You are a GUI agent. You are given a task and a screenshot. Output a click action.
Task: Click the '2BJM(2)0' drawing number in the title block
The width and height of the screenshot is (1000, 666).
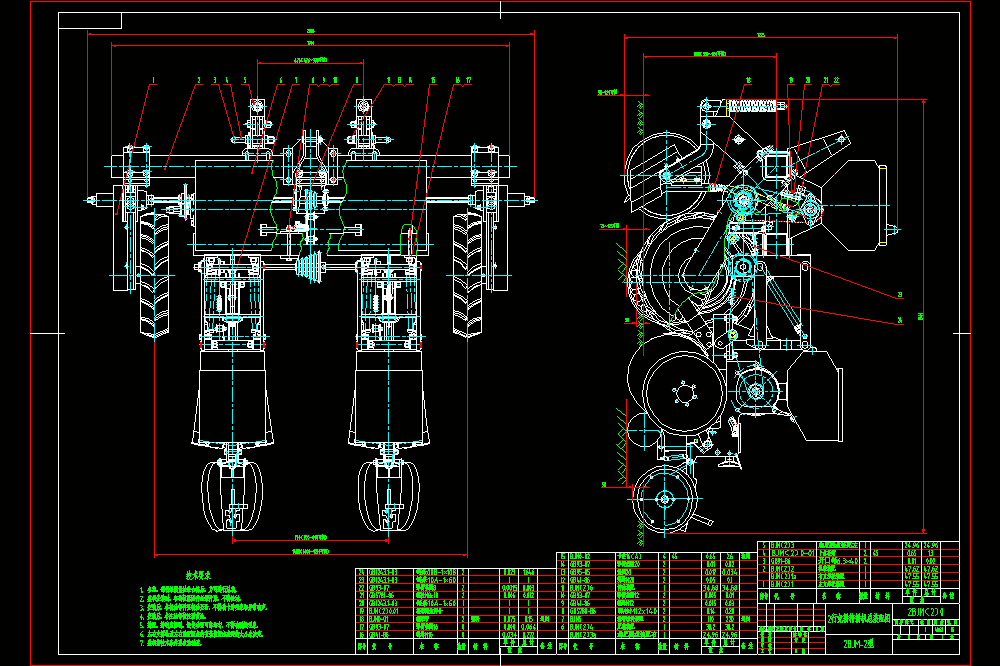(x=925, y=612)
